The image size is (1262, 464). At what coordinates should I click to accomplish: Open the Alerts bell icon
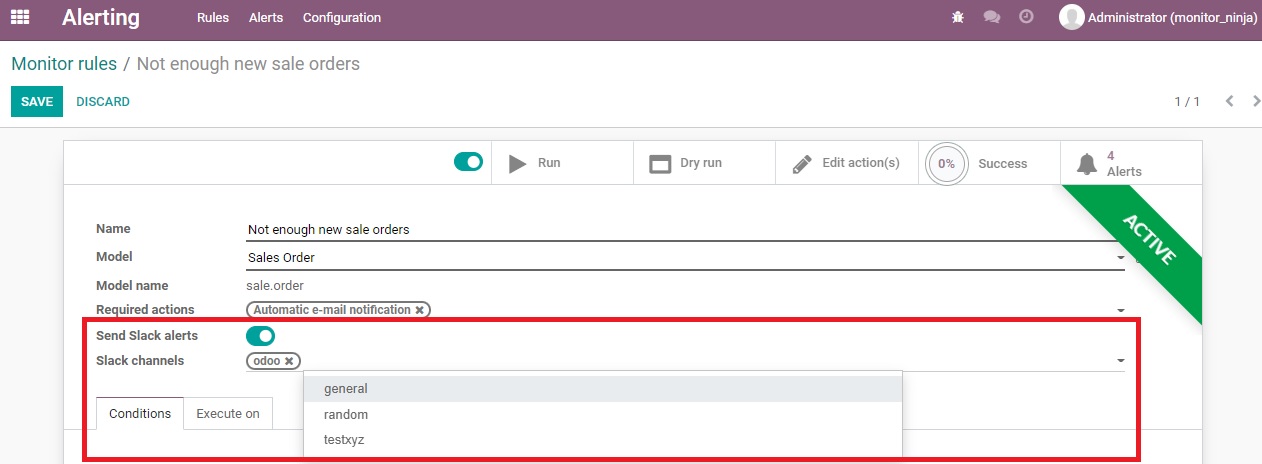(1086, 163)
